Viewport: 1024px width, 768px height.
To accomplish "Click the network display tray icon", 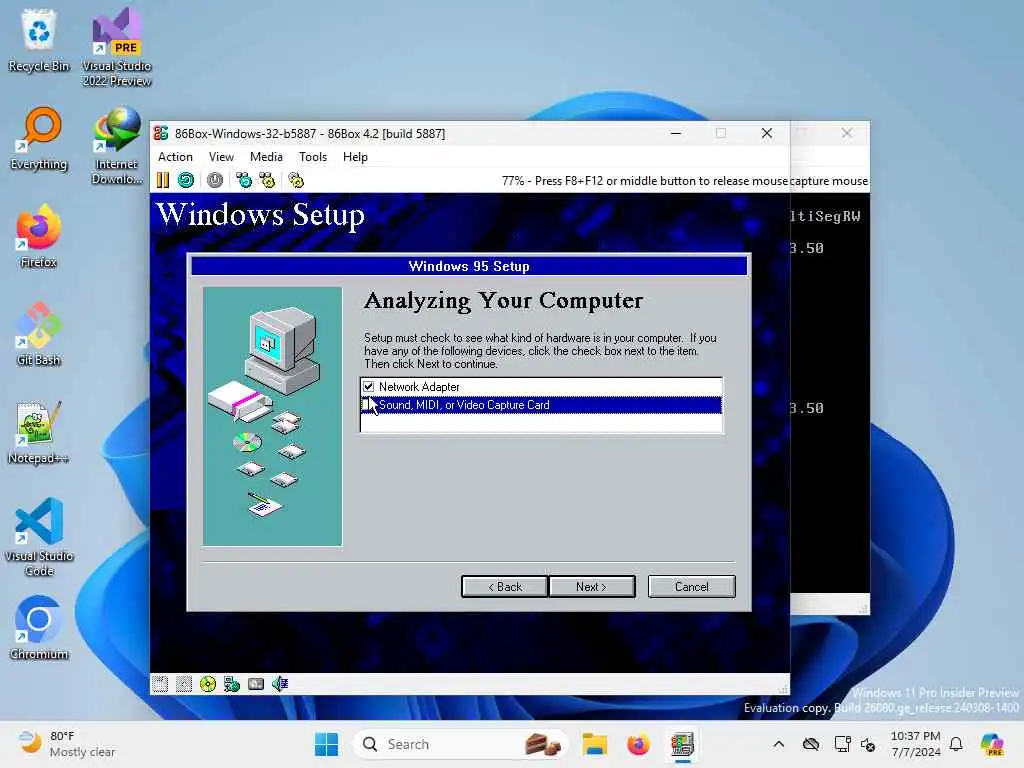I will (842, 744).
